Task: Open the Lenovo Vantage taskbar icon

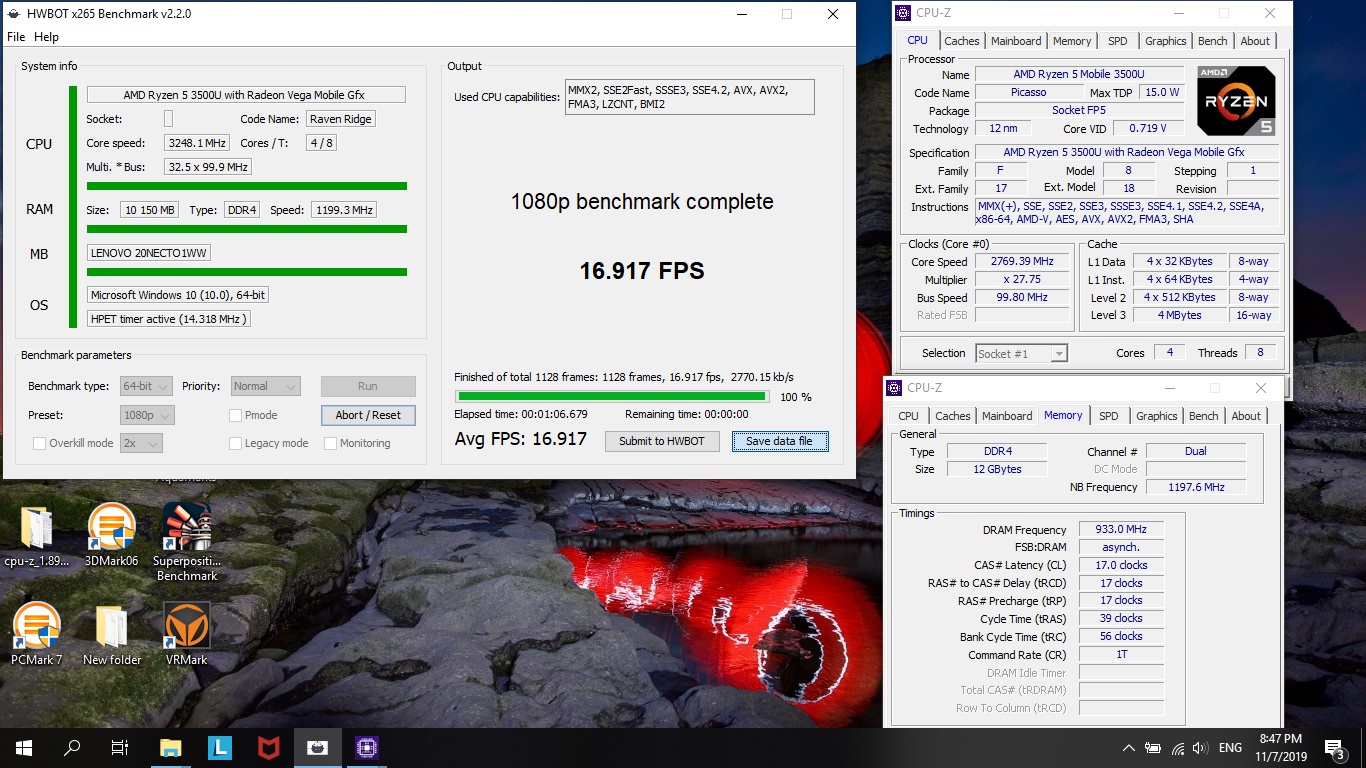Action: pyautogui.click(x=220, y=747)
